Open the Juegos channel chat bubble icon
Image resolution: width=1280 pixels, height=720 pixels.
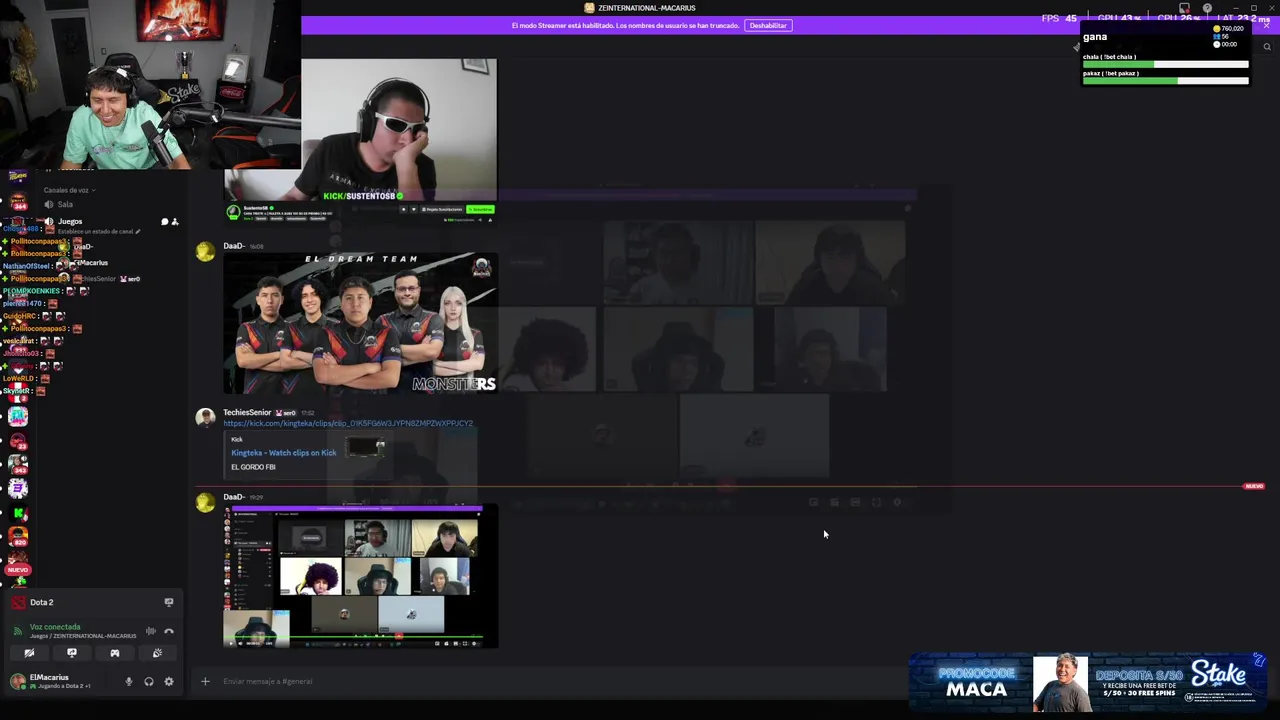pyautogui.click(x=165, y=221)
